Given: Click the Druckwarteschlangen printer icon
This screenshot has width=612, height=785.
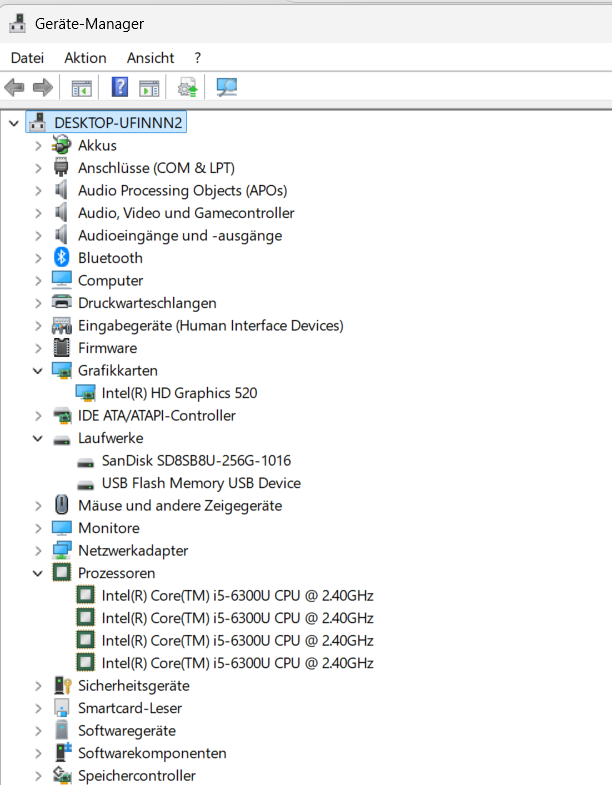Looking at the screenshot, I should point(62,302).
